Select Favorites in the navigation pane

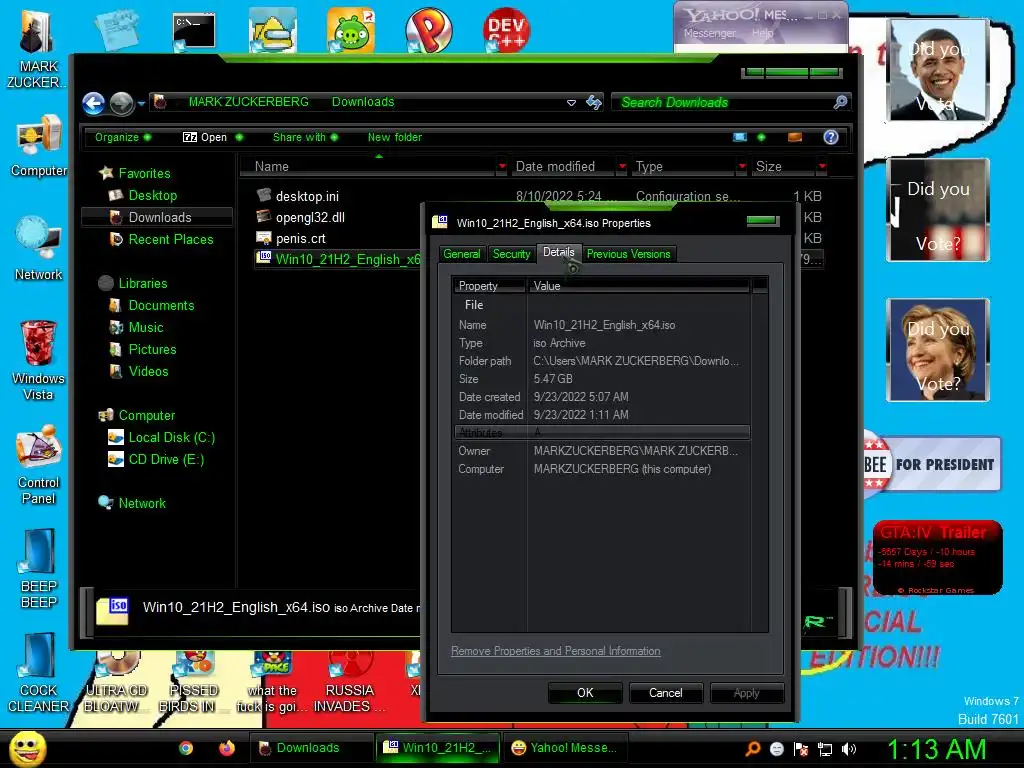(x=144, y=174)
